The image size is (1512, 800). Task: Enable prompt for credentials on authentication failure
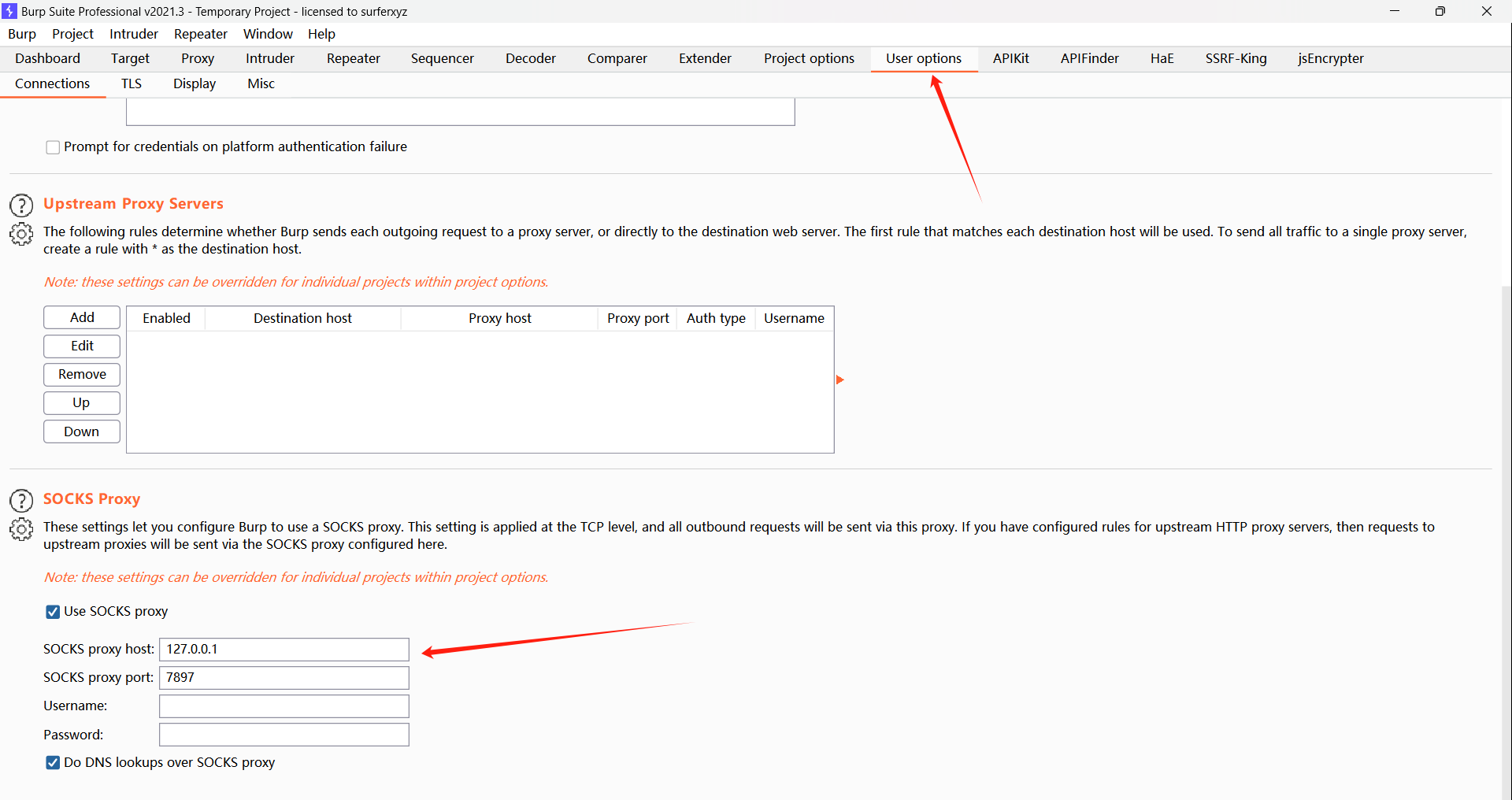[x=53, y=147]
